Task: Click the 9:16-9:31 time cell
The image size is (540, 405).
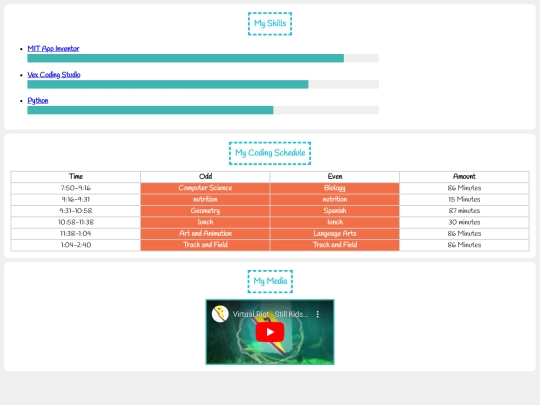Action: [76, 199]
